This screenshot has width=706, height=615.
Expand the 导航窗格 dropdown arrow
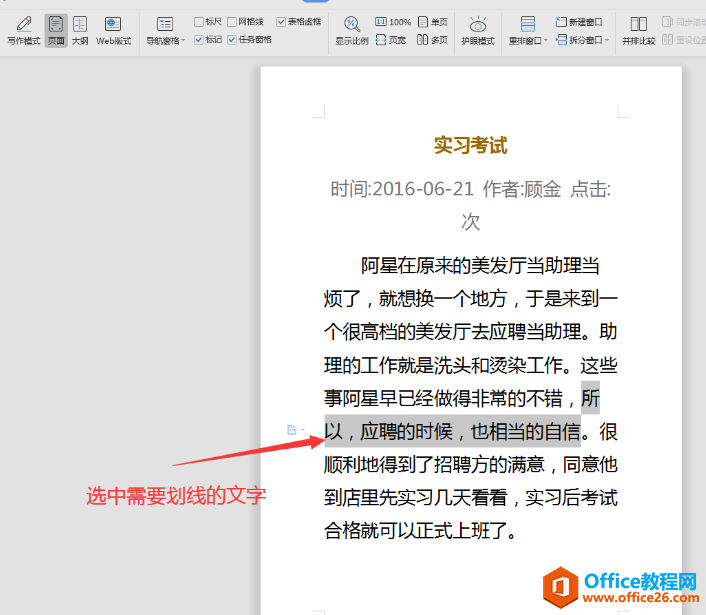(x=183, y=41)
